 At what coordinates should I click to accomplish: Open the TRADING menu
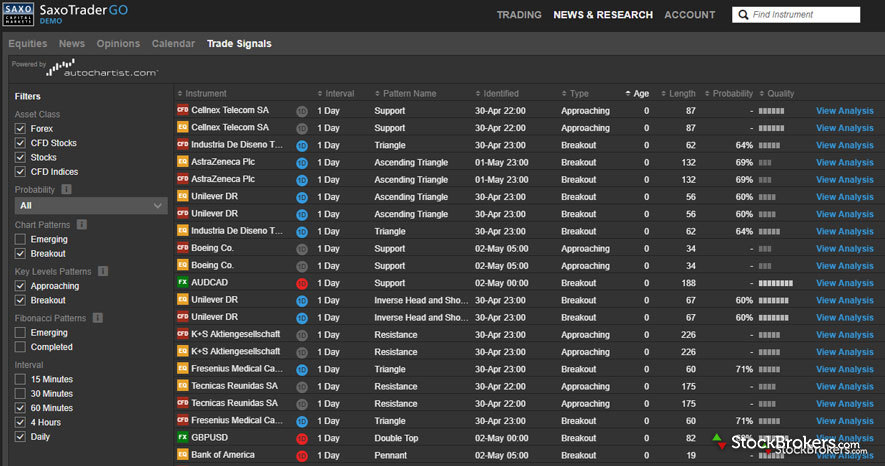pos(518,15)
